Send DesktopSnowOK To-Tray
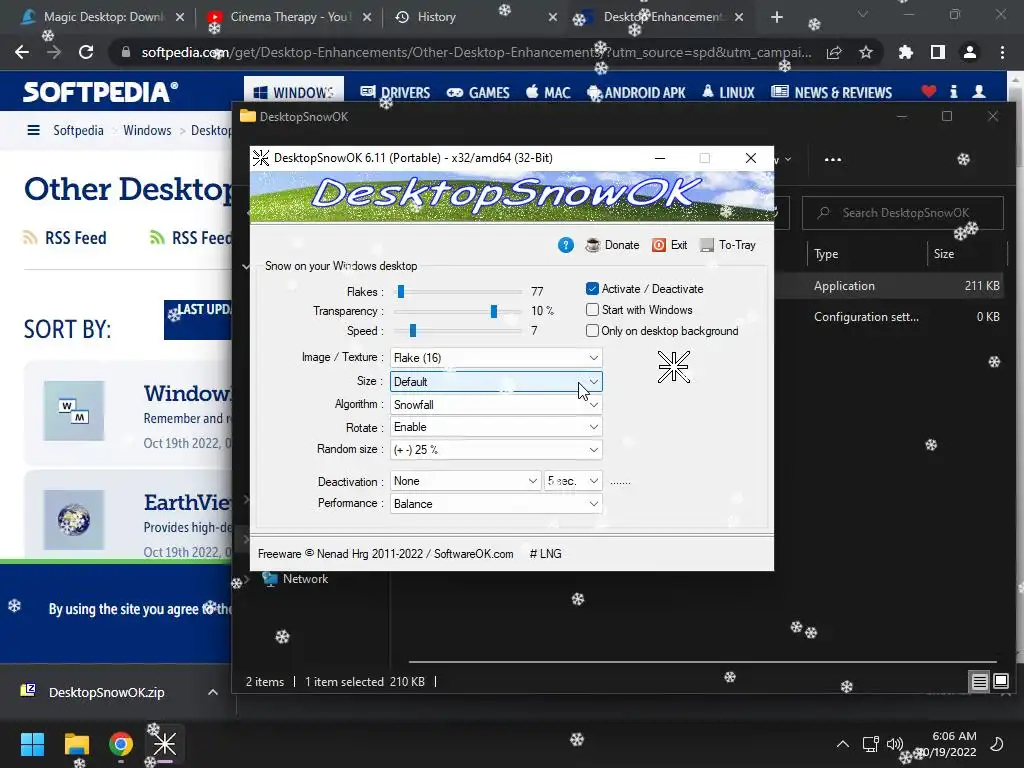This screenshot has height=768, width=1024. (728, 245)
